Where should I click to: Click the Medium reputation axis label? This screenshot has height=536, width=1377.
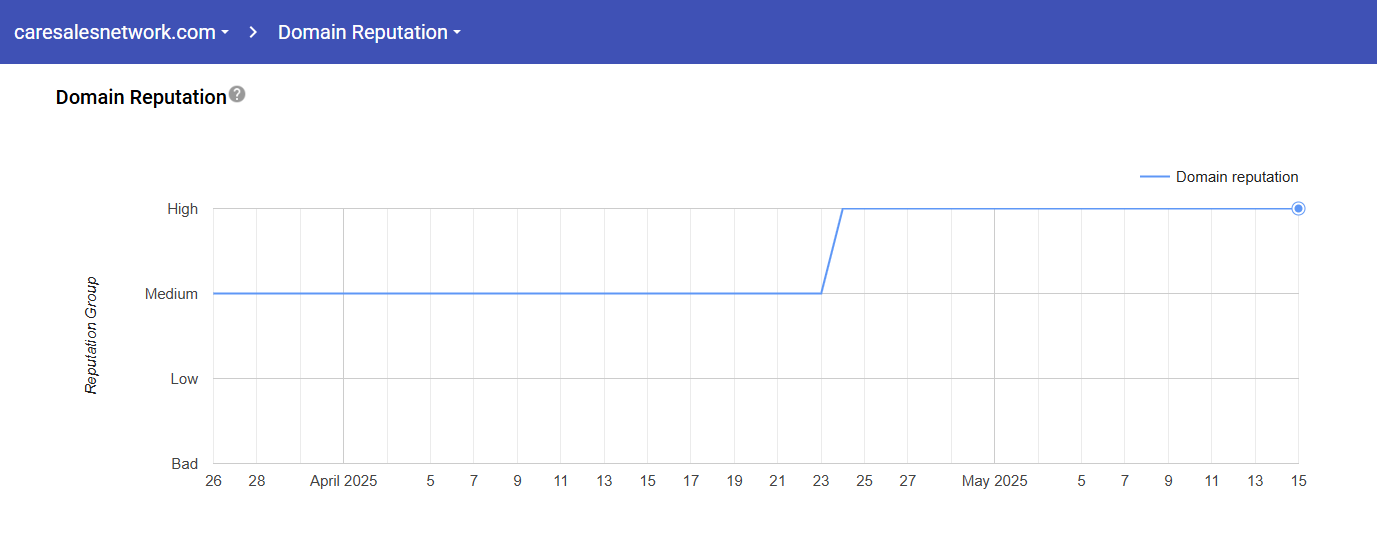171,294
